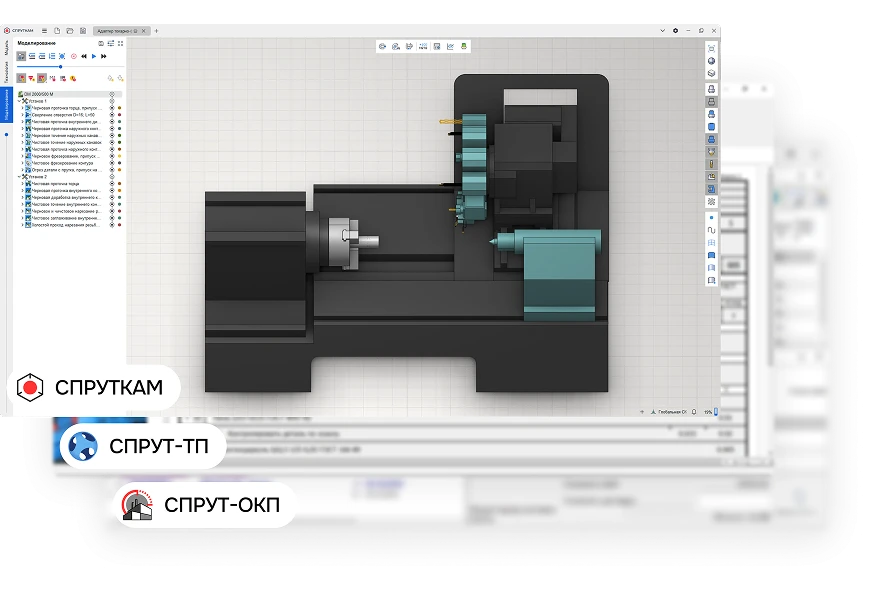
Task: Add a new tab with plus button
Action: [x=156, y=31]
